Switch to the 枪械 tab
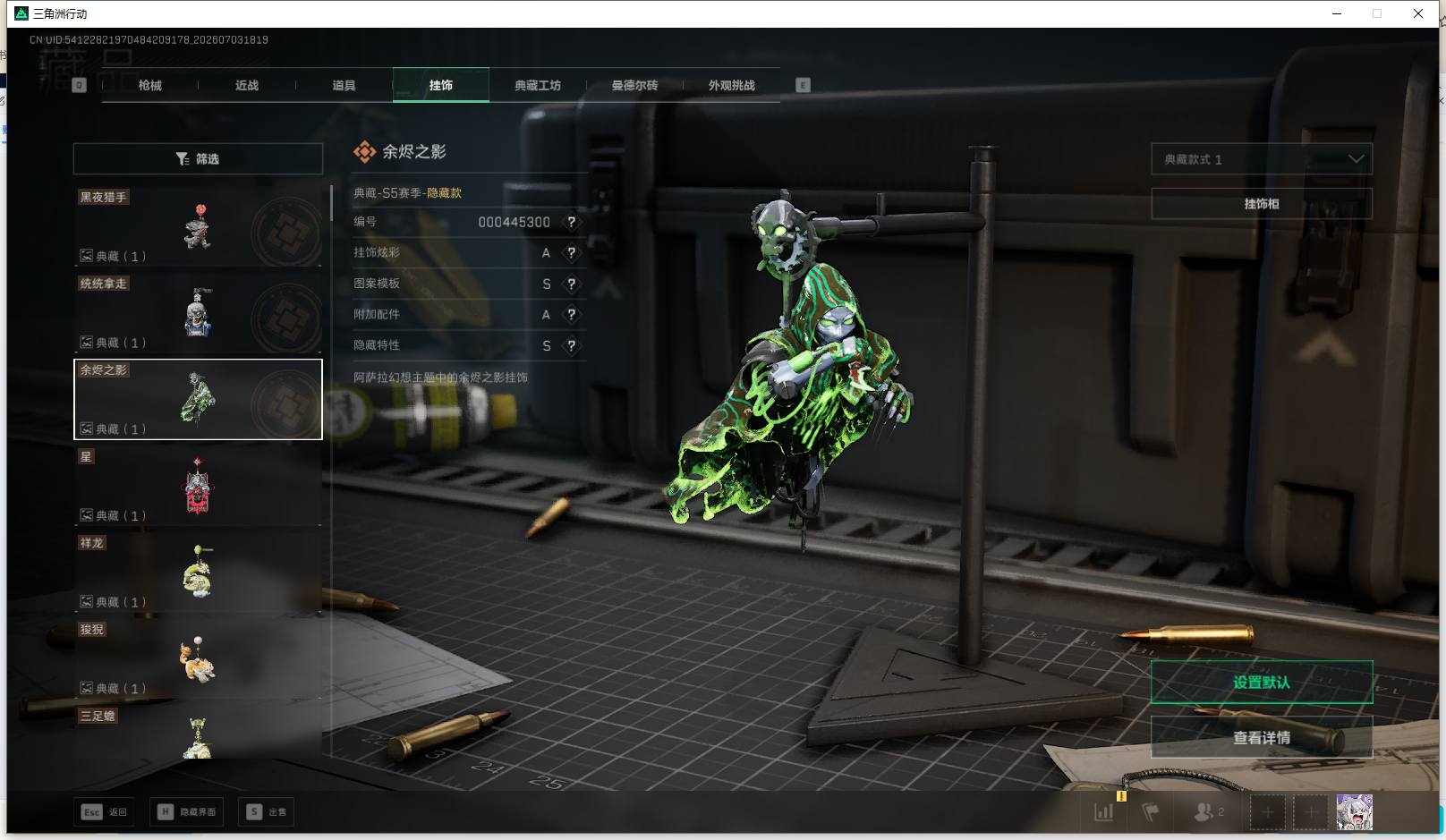 click(150, 85)
